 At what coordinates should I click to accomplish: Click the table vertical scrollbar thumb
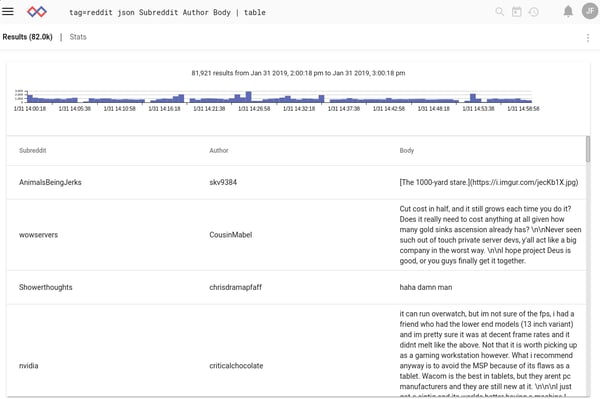coord(588,149)
